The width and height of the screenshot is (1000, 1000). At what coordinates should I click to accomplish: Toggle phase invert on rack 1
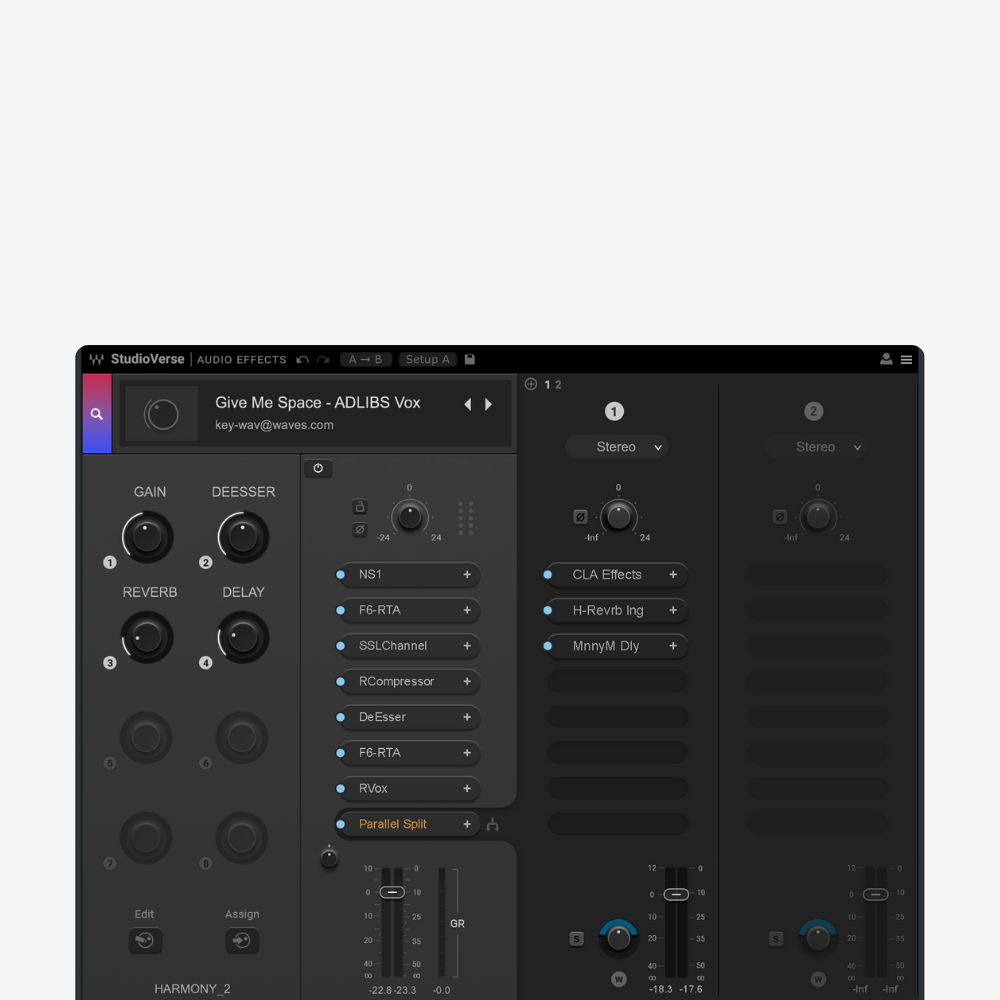click(x=580, y=517)
